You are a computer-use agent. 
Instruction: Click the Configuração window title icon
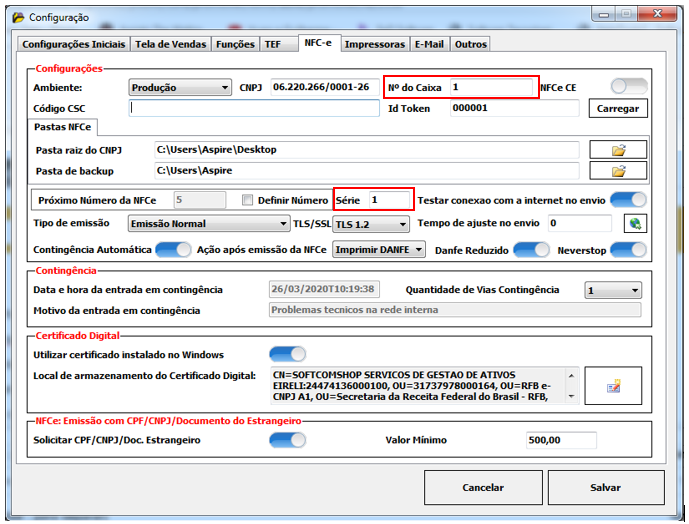point(17,17)
